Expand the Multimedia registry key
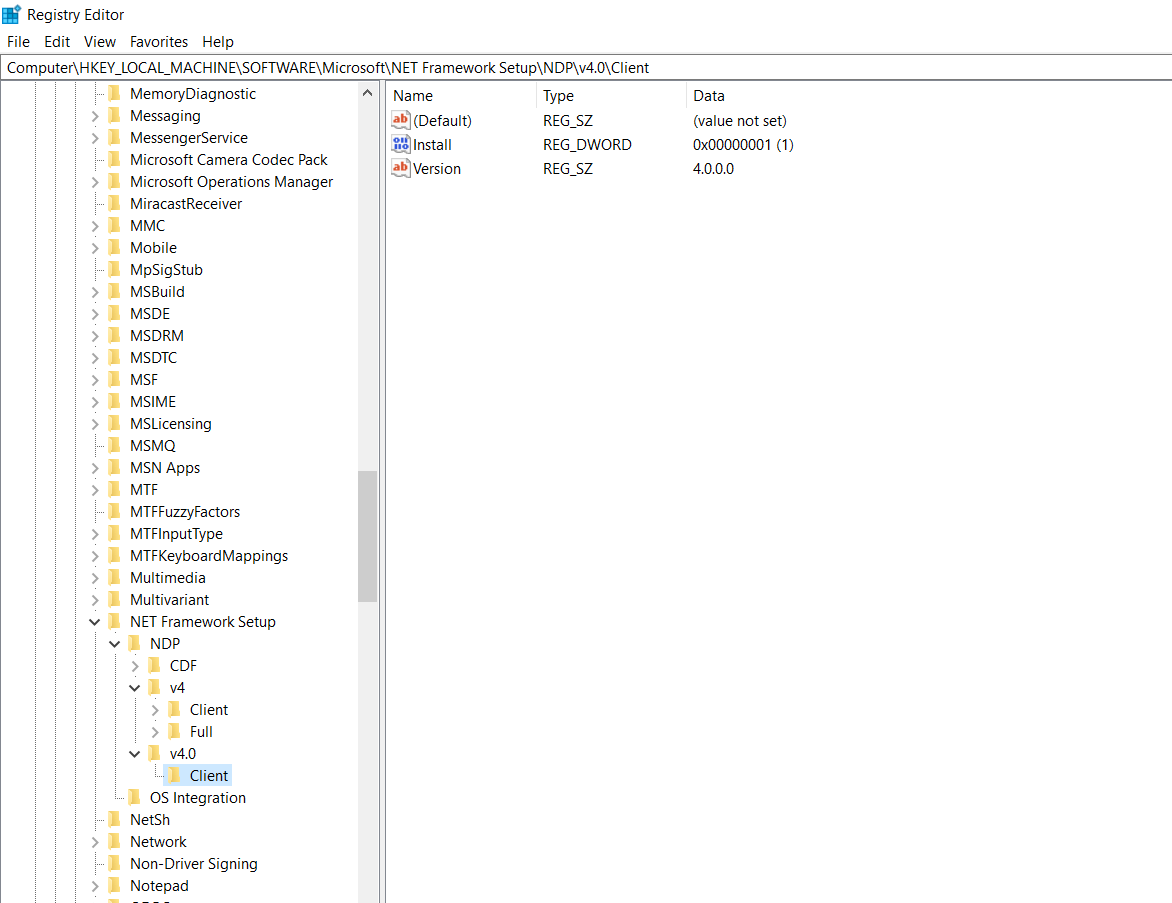 point(94,577)
